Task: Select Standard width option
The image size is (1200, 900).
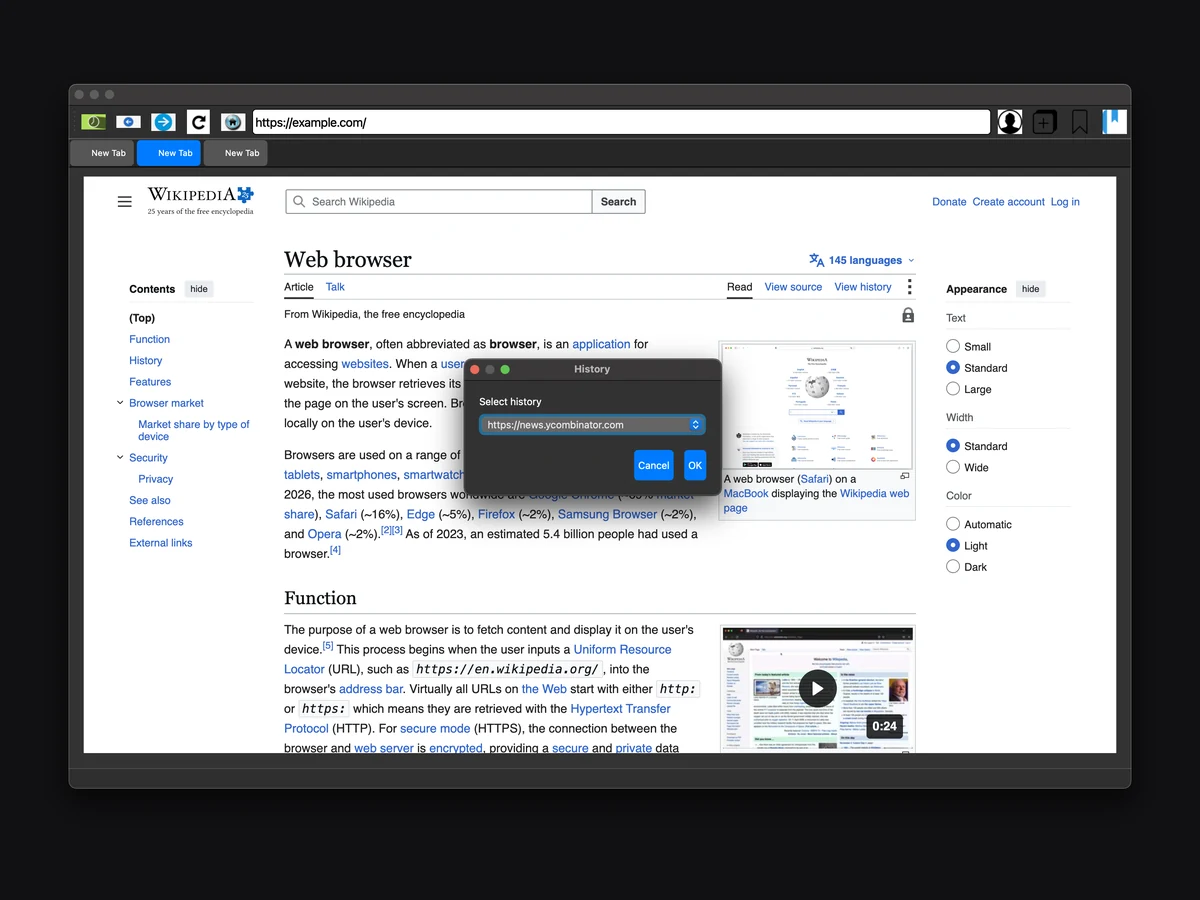Action: pyautogui.click(x=953, y=446)
